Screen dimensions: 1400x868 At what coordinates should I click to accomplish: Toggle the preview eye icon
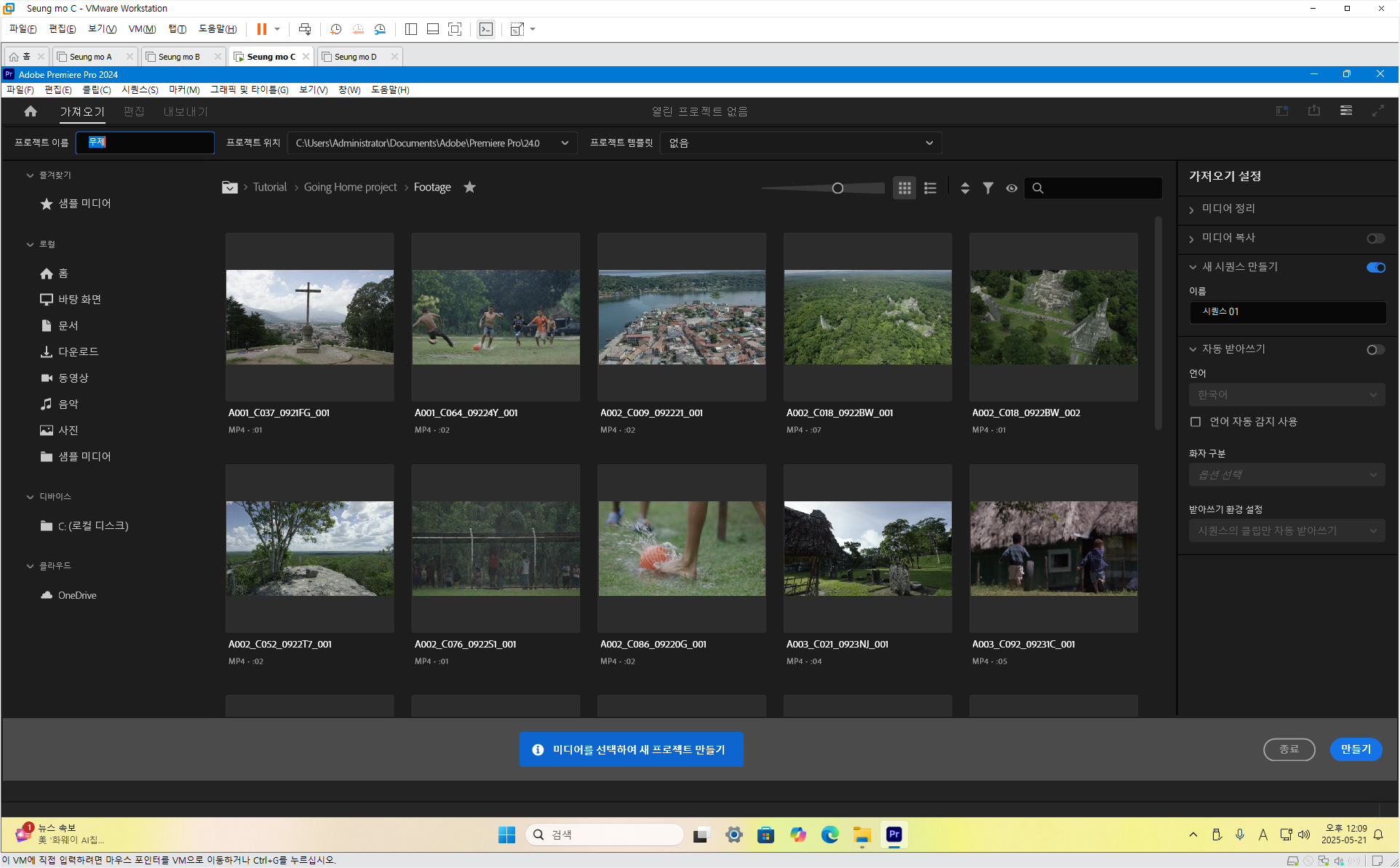pyautogui.click(x=1011, y=188)
